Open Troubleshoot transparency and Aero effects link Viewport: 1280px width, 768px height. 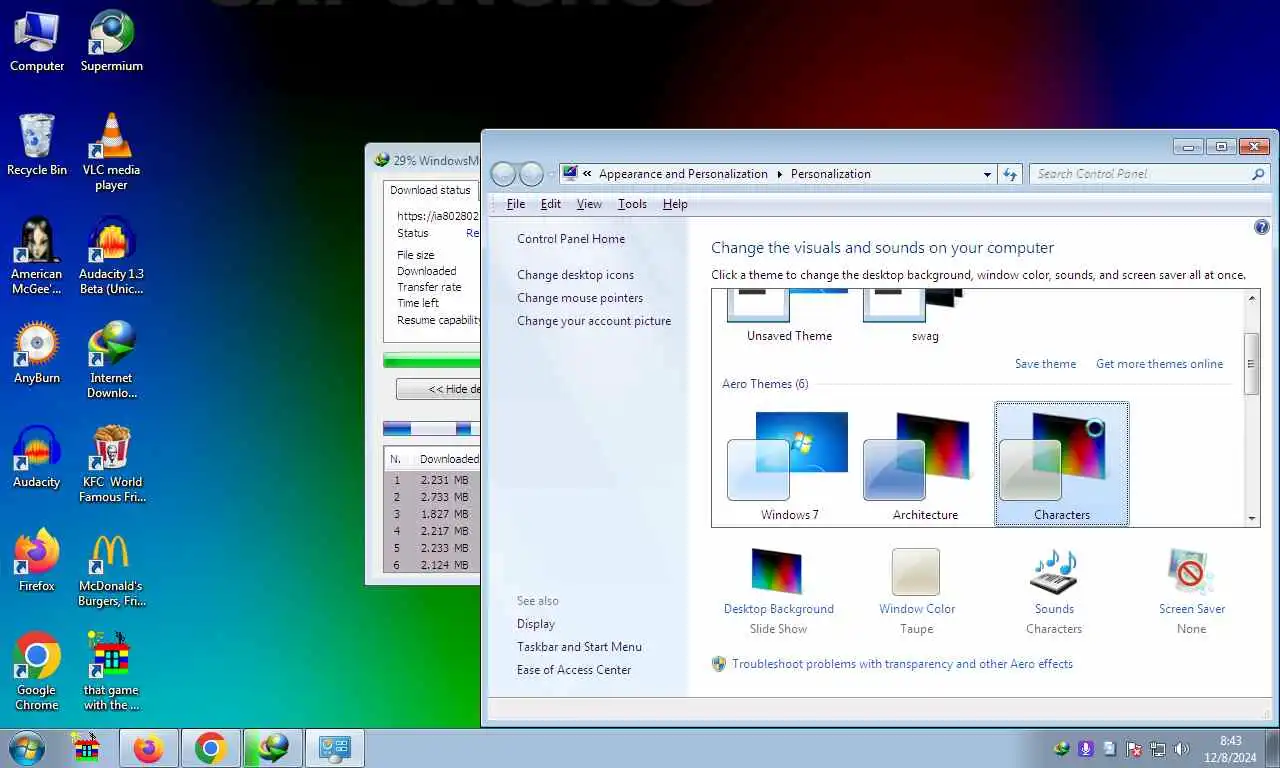pyautogui.click(x=902, y=664)
